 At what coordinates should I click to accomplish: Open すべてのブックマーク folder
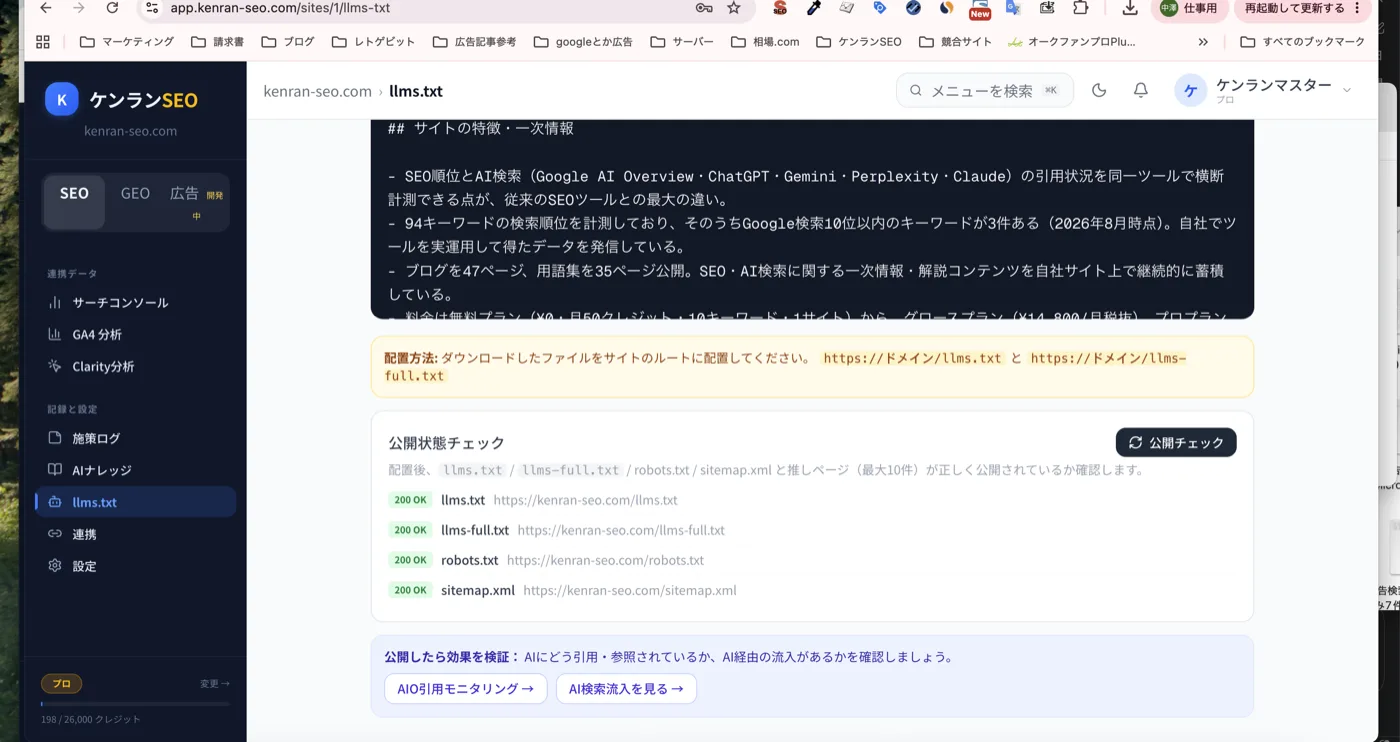(x=1302, y=42)
